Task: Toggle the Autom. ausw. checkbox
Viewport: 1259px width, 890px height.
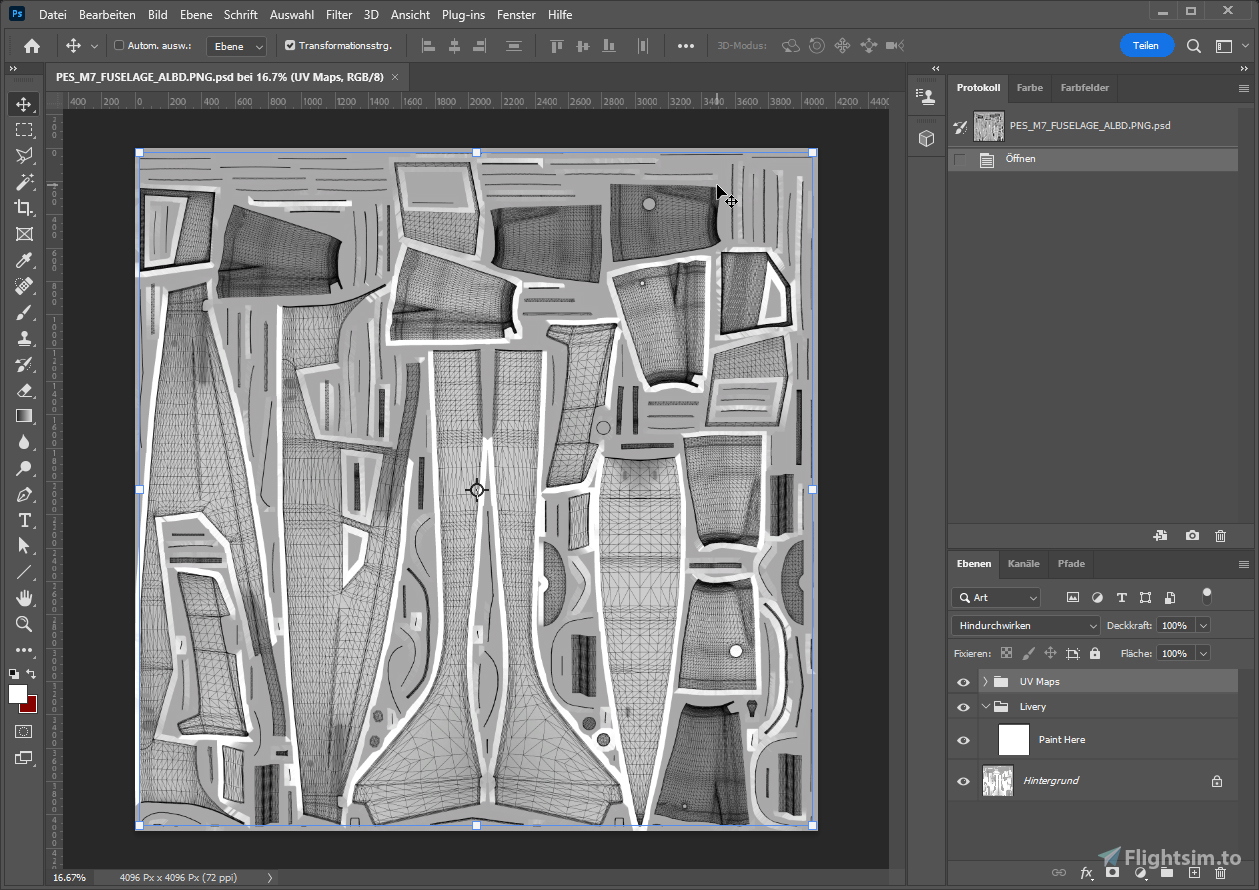Action: coord(119,45)
